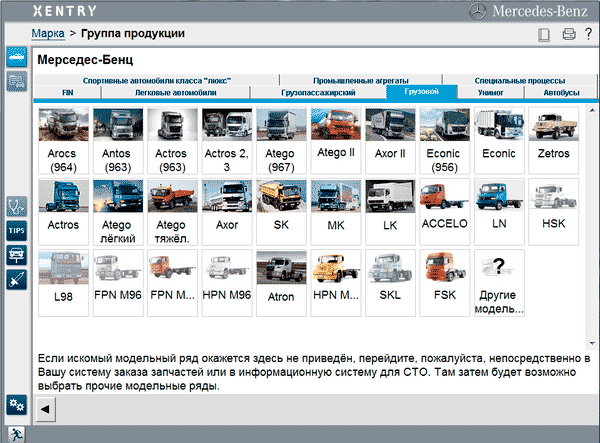The image size is (600, 443).
Task: Switch to the FIN tab
Action: [x=67, y=93]
